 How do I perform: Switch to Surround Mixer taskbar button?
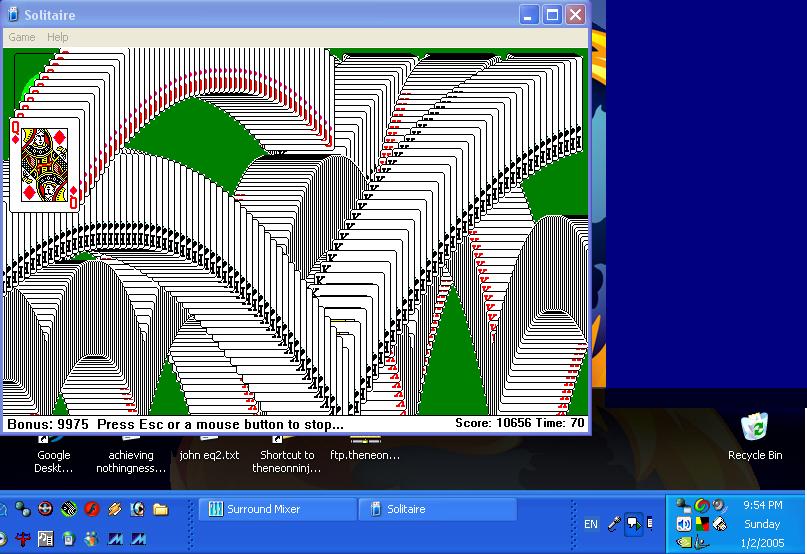tap(277, 509)
